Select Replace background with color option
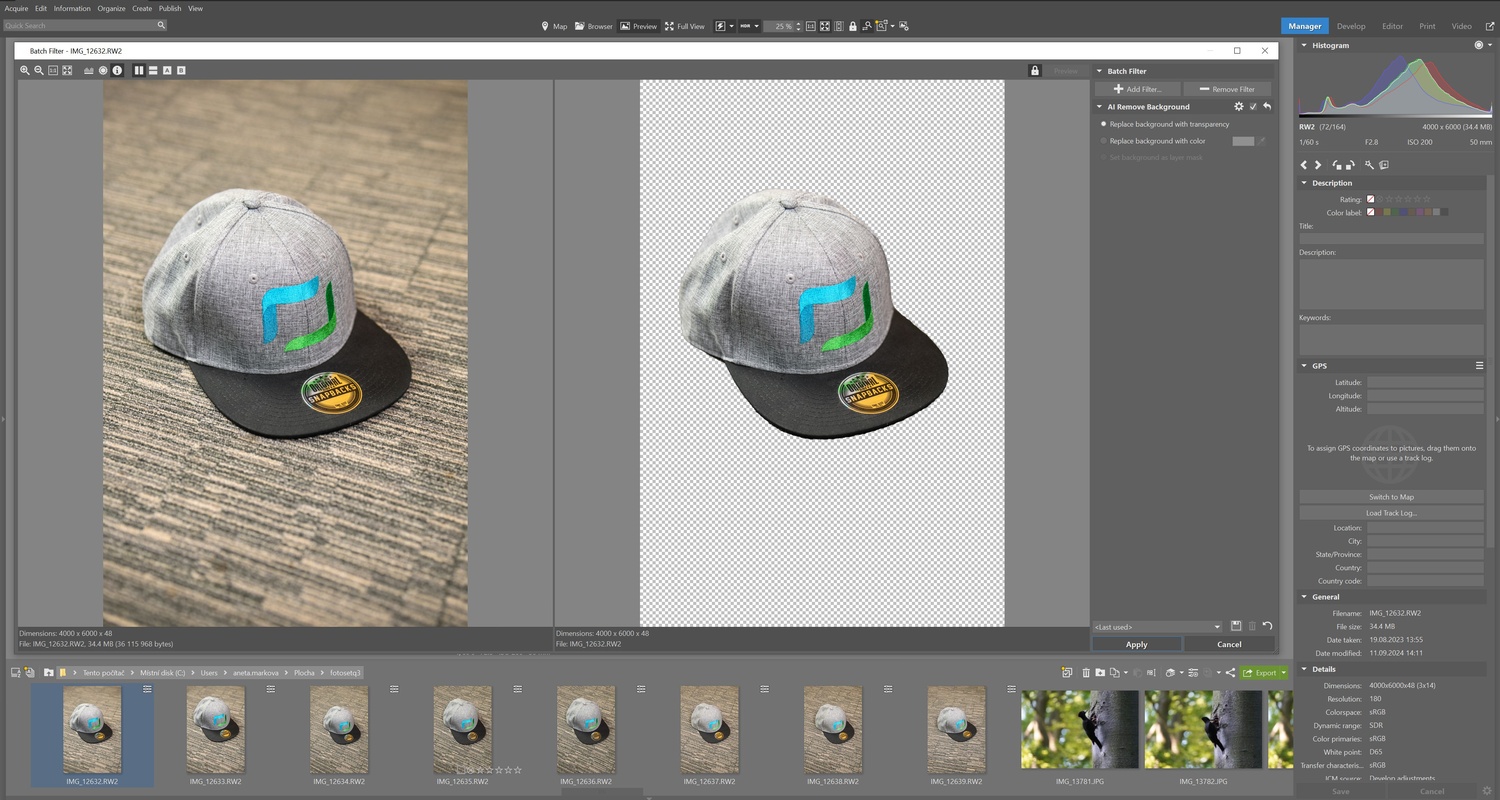This screenshot has height=800, width=1500. 1153,141
